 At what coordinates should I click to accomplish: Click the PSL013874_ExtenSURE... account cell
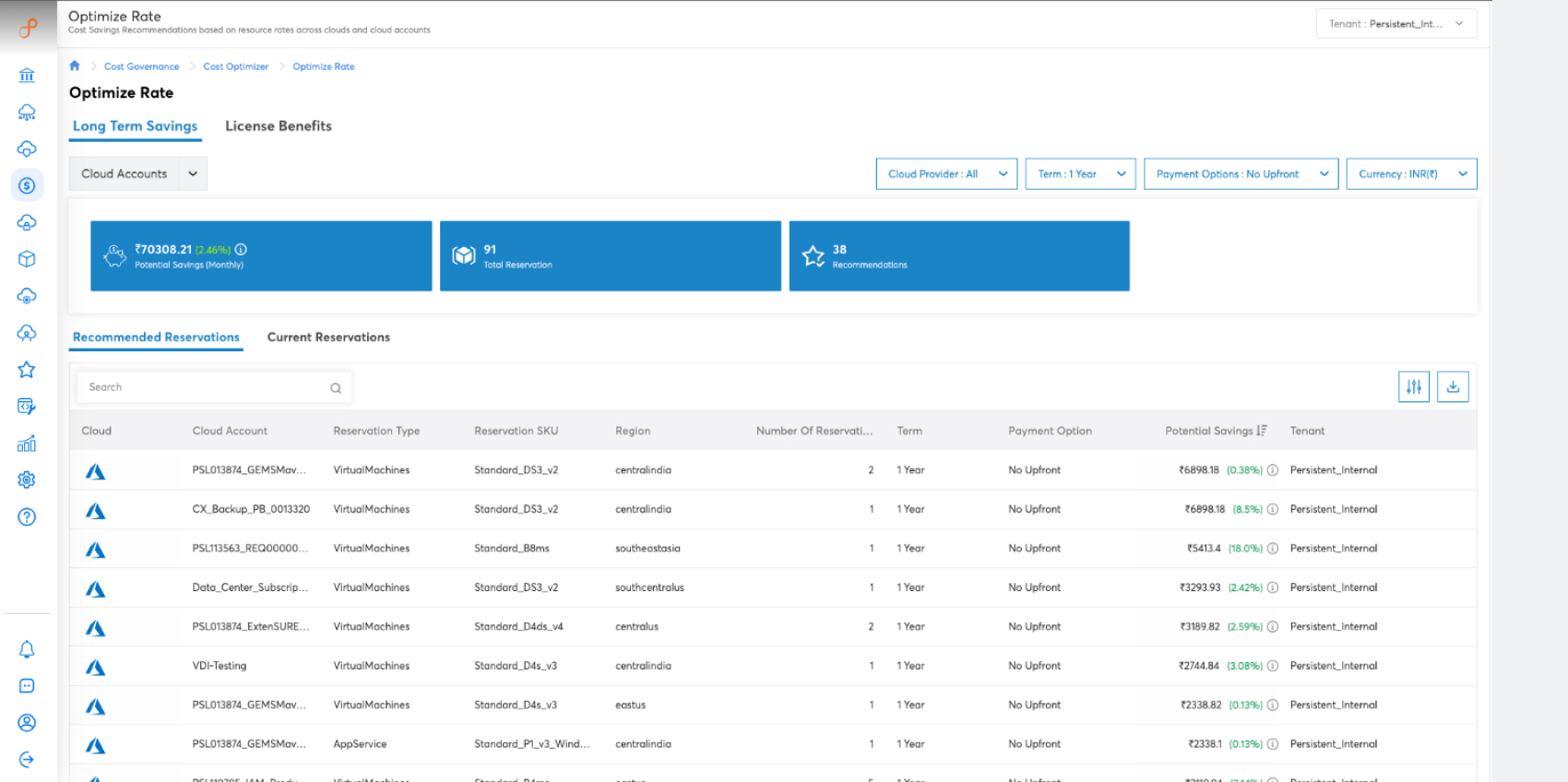(x=251, y=627)
